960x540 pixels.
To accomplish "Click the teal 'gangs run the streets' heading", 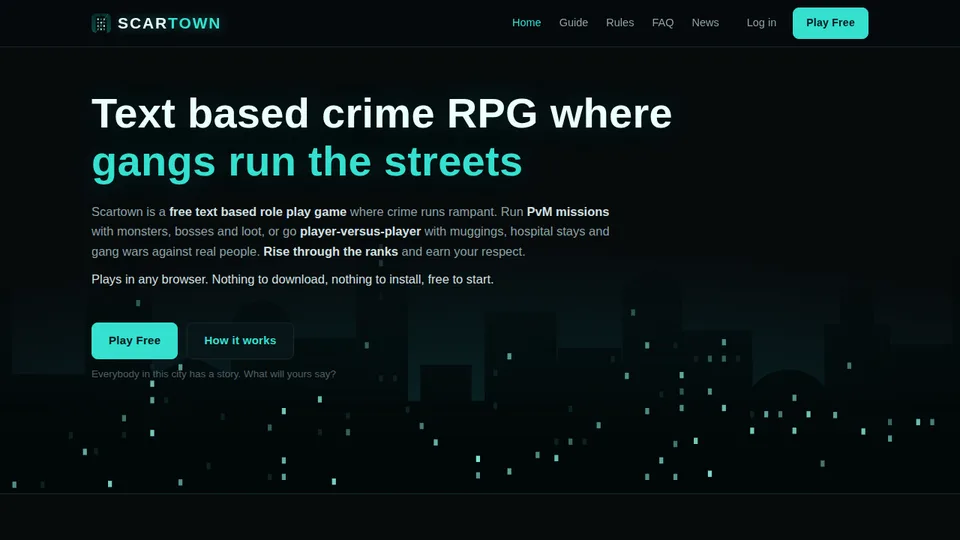I will [x=307, y=162].
